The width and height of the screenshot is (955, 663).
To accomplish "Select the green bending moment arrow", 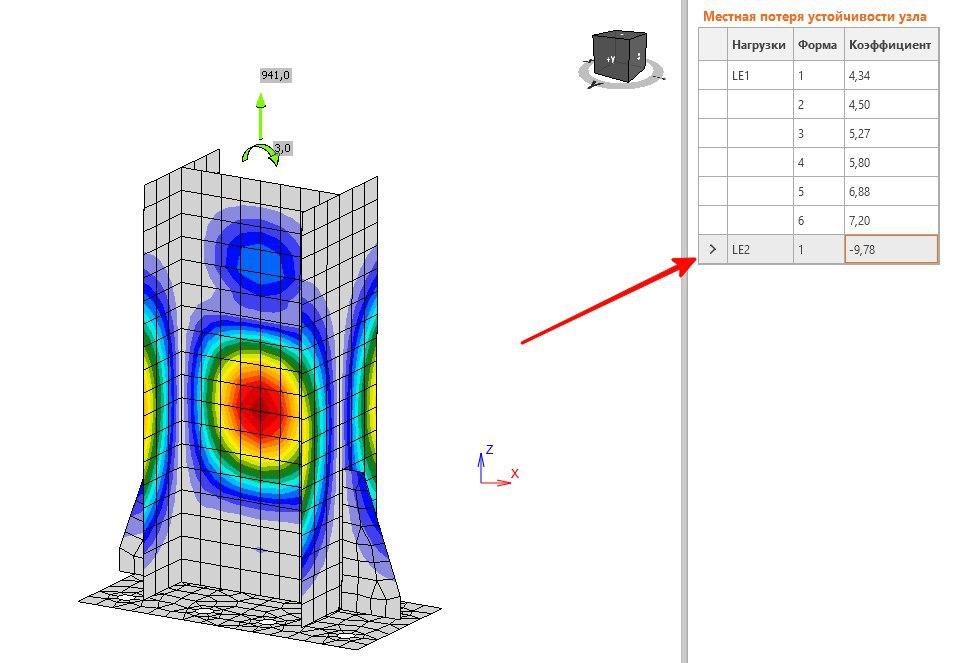I will 261,154.
